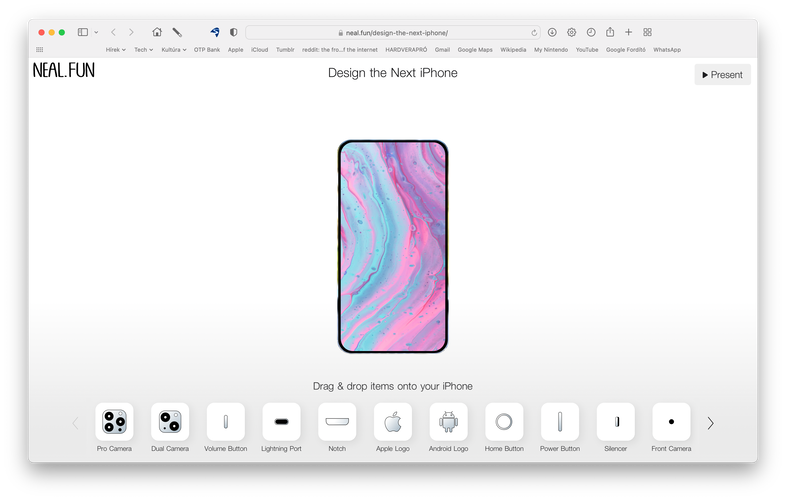
Task: Open the NEAL.FUN homepage logo
Action: (64, 70)
